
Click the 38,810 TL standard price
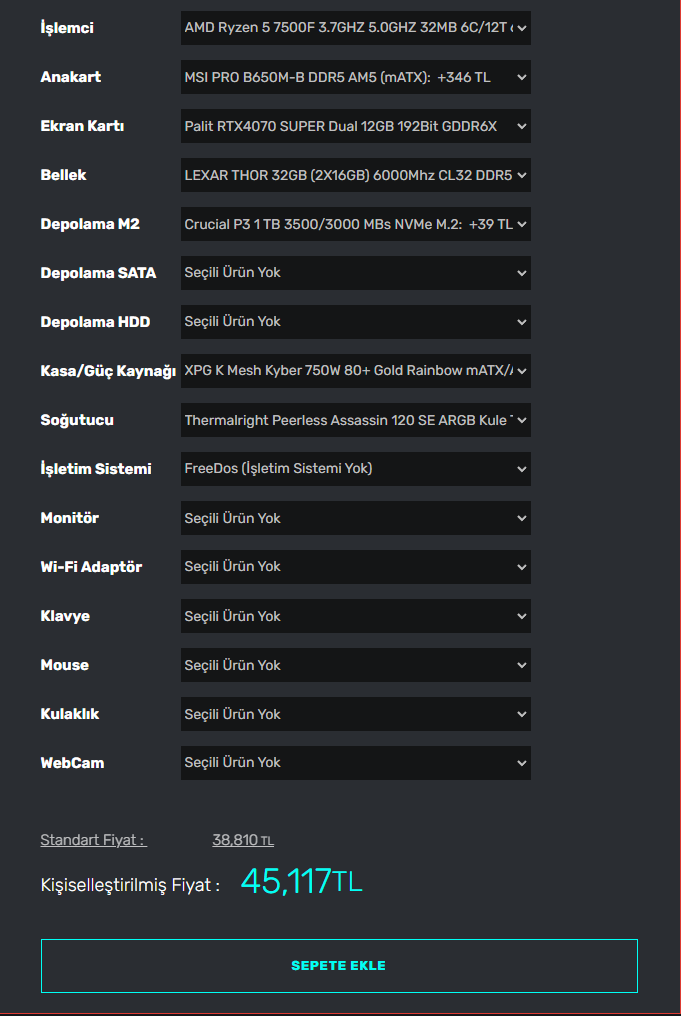243,840
